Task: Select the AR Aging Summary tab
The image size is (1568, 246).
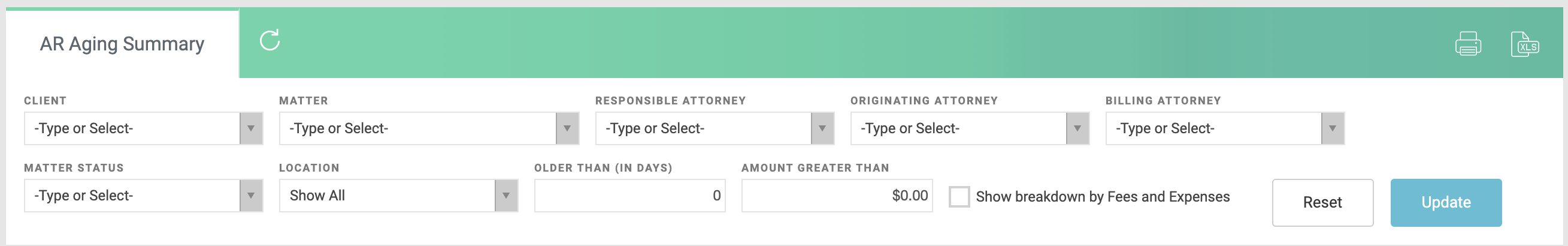Action: click(122, 44)
